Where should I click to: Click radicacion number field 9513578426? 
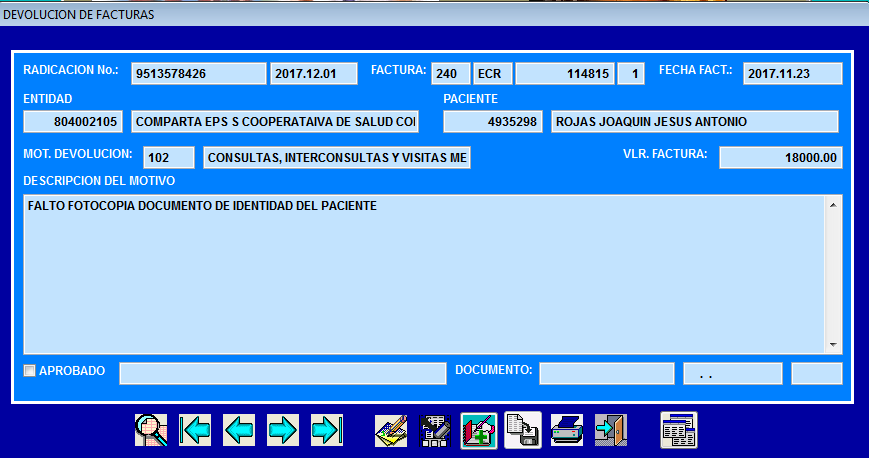[x=198, y=74]
